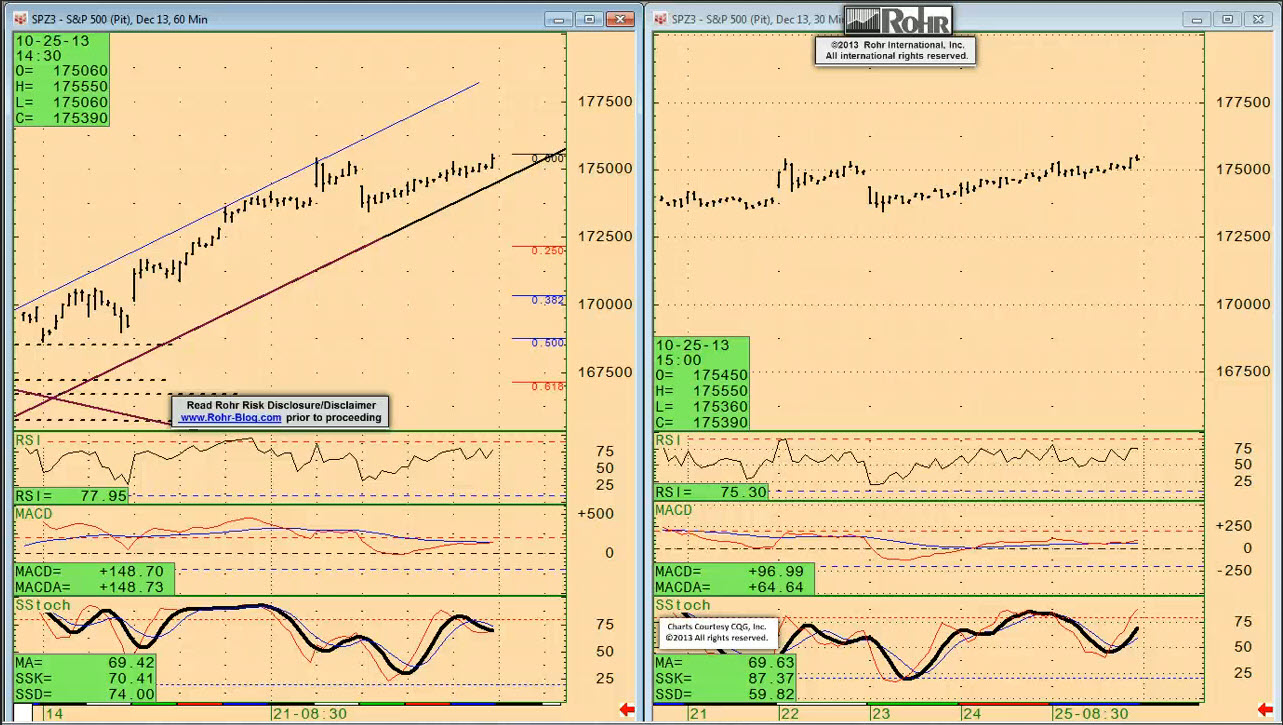Click the Rohr logo at top

tap(898, 21)
